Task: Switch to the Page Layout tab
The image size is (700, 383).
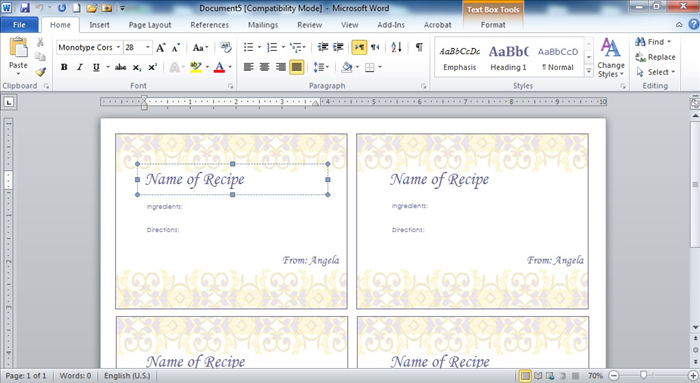Action: pos(150,25)
